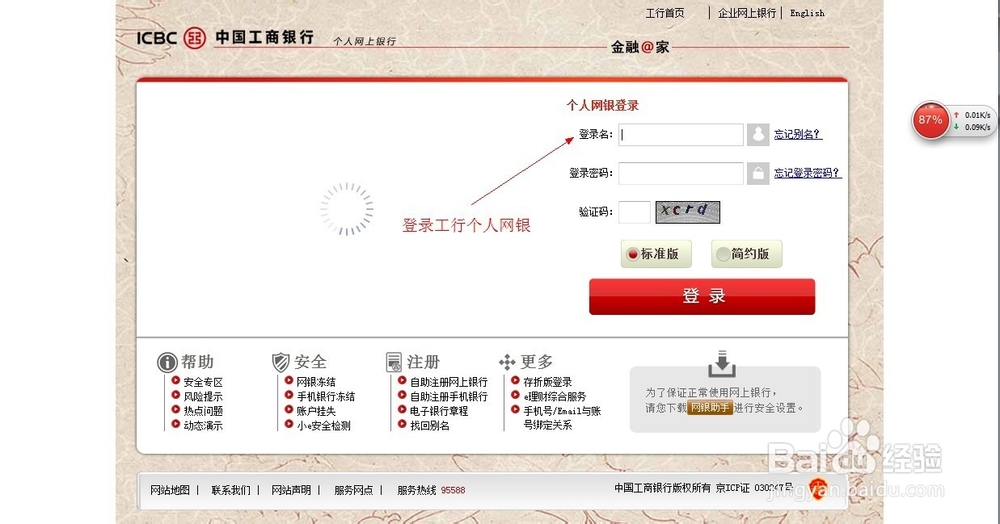Click the 帮助 info icon
Viewport: 1000px width, 524px height.
pos(167,362)
